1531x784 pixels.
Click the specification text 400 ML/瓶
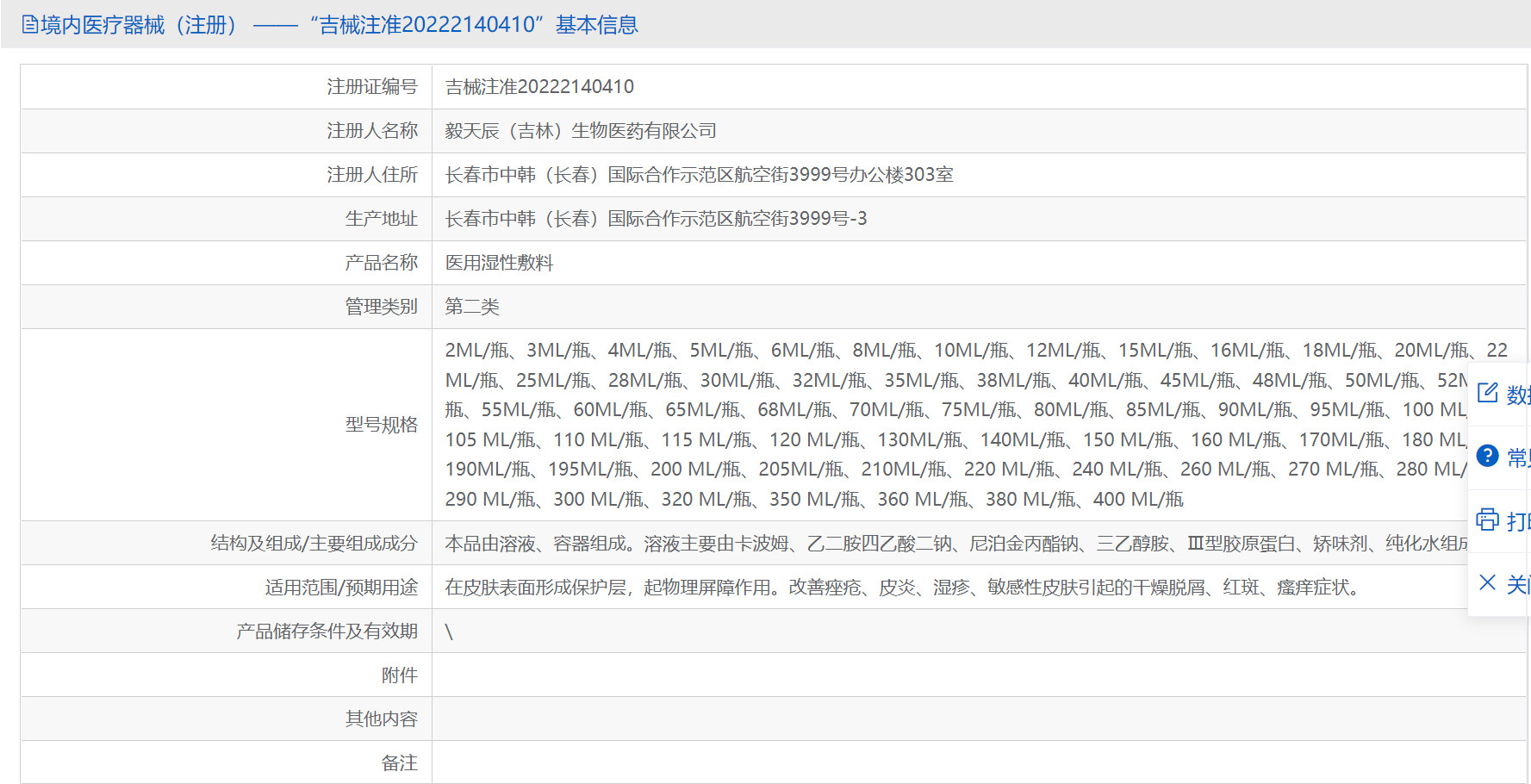tap(1138, 500)
